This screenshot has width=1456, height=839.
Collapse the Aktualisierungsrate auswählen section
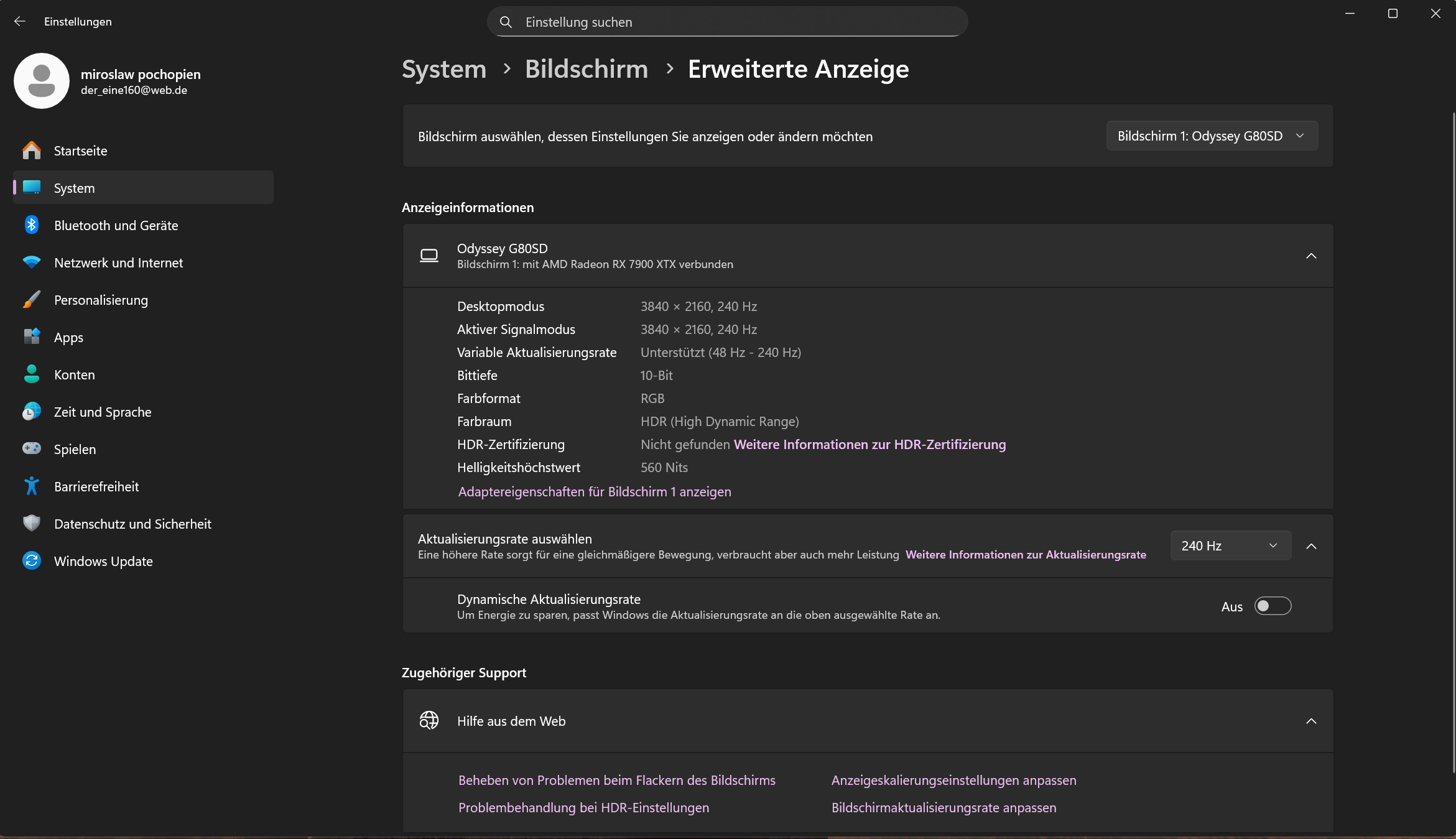click(1311, 545)
